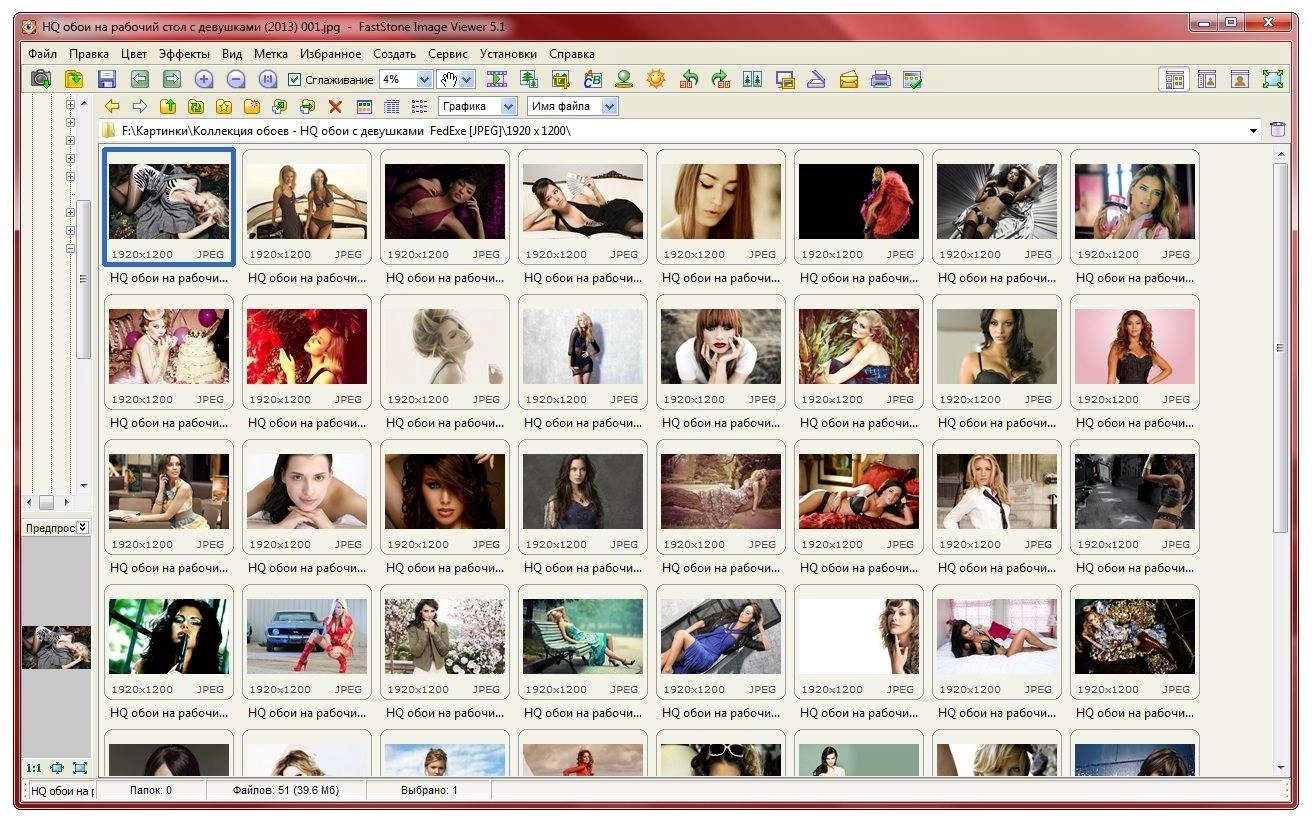This screenshot has height=829, width=1316.
Task: Open the 4% zoom level dropdown
Action: click(x=424, y=80)
